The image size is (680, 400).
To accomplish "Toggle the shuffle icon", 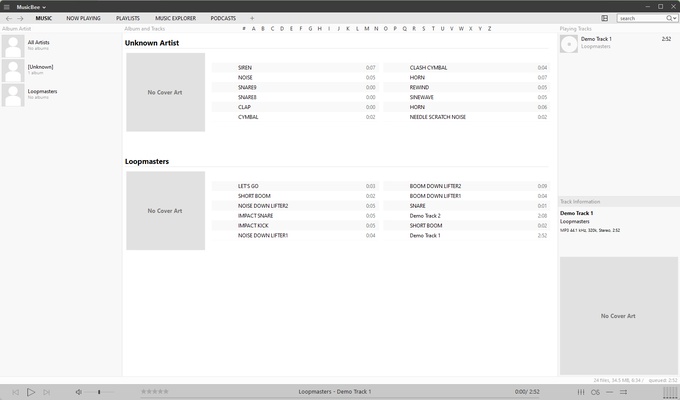I will click(x=623, y=392).
